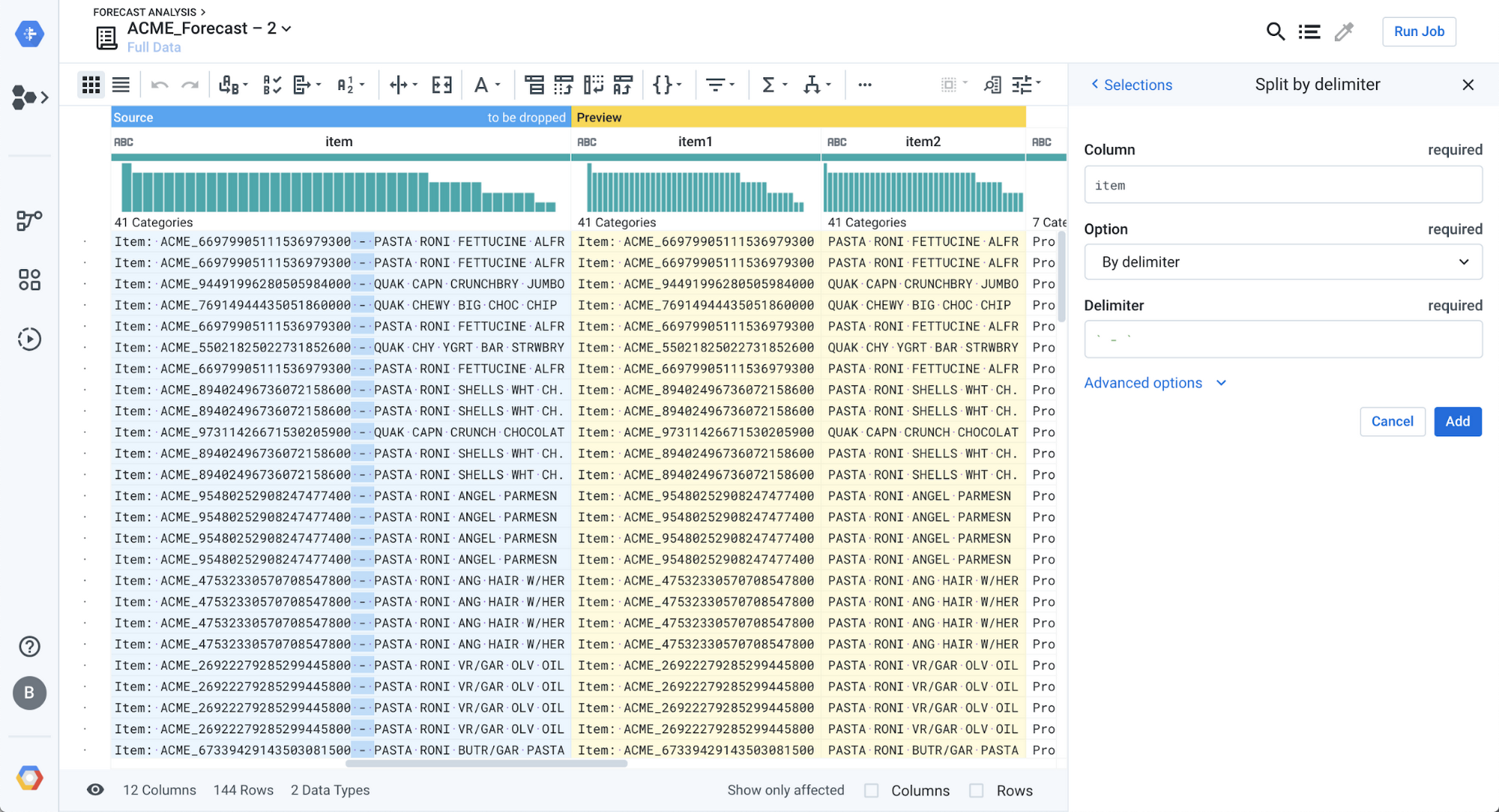1499x812 pixels.
Task: Click the undo arrow
Action: point(159,85)
